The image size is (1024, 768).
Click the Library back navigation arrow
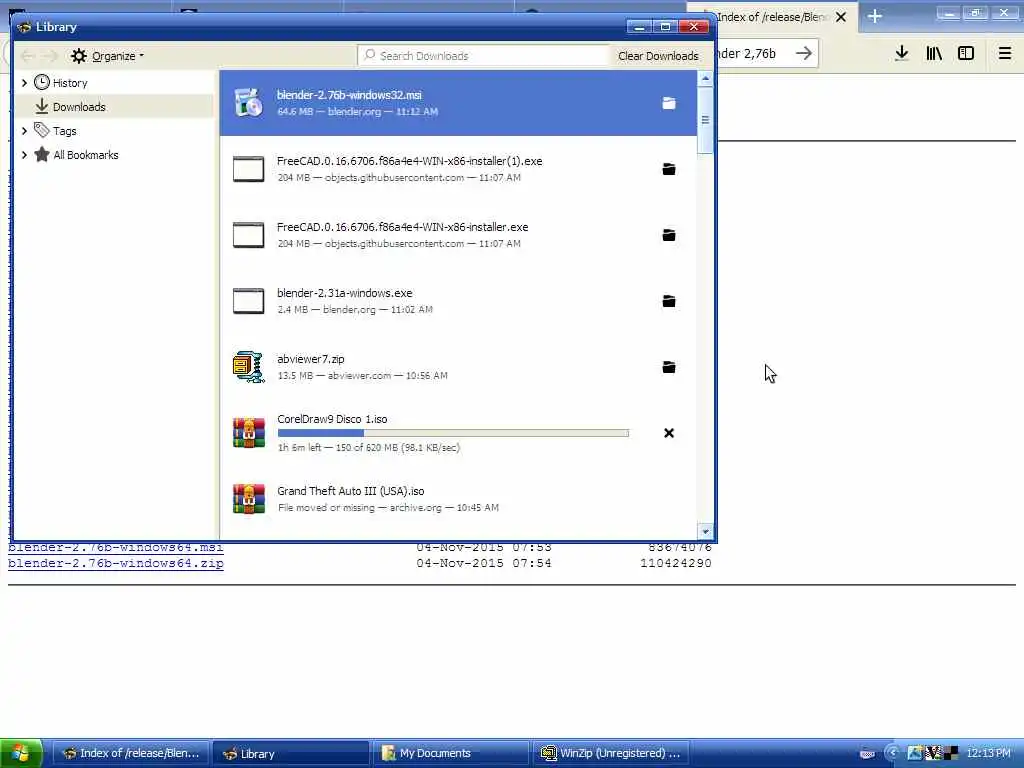tap(27, 56)
